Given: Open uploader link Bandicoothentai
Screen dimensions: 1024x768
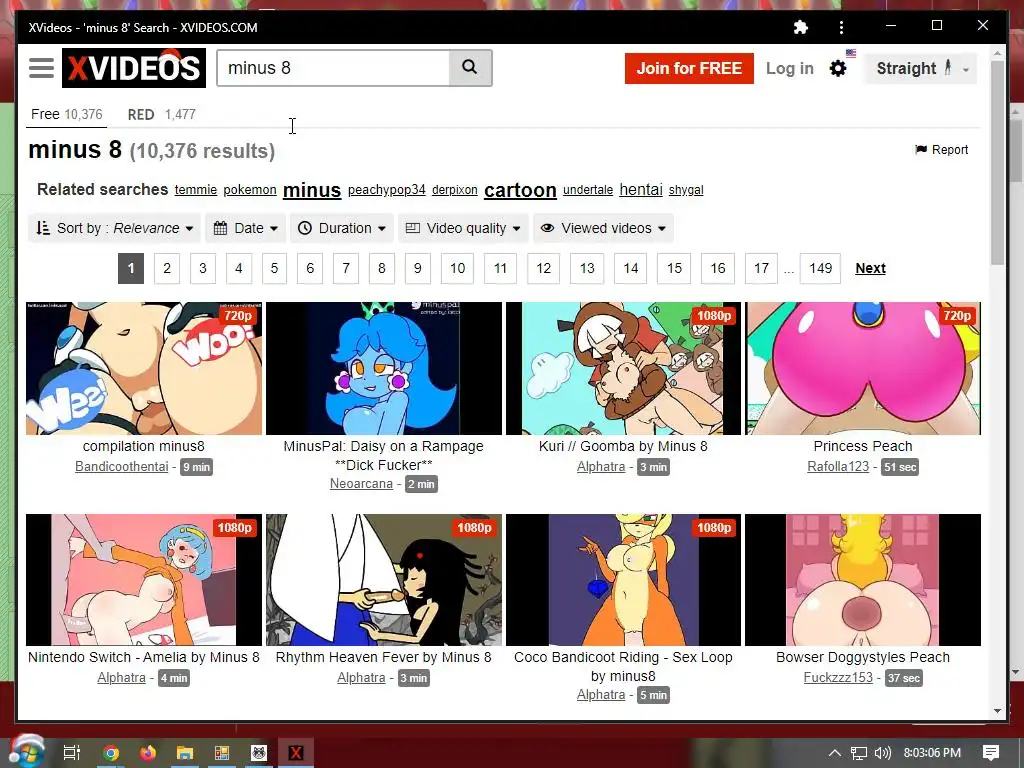Looking at the screenshot, I should [121, 467].
